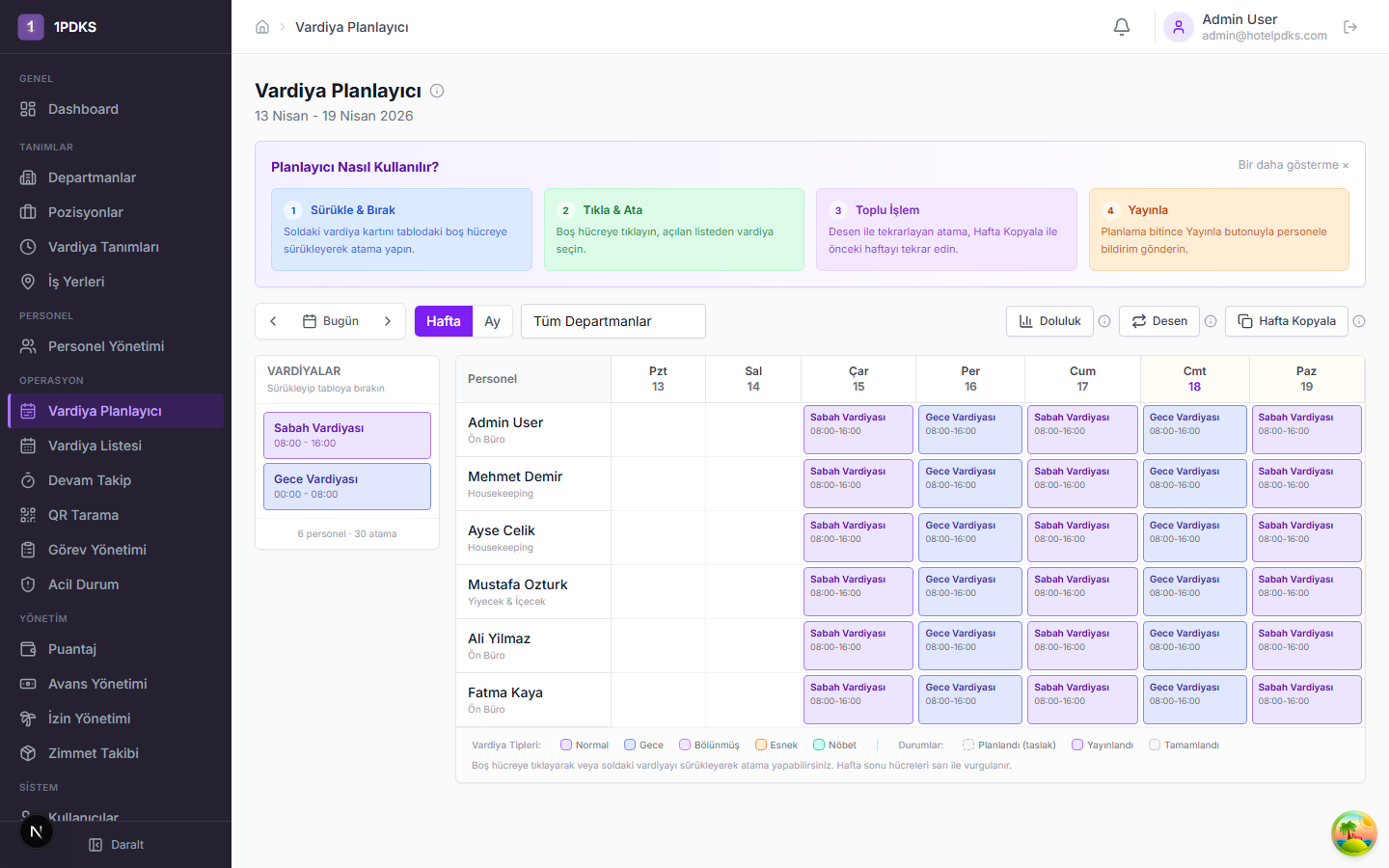Open Personel Yönetimi in the sidebar
Image resolution: width=1389 pixels, height=868 pixels.
(x=106, y=346)
